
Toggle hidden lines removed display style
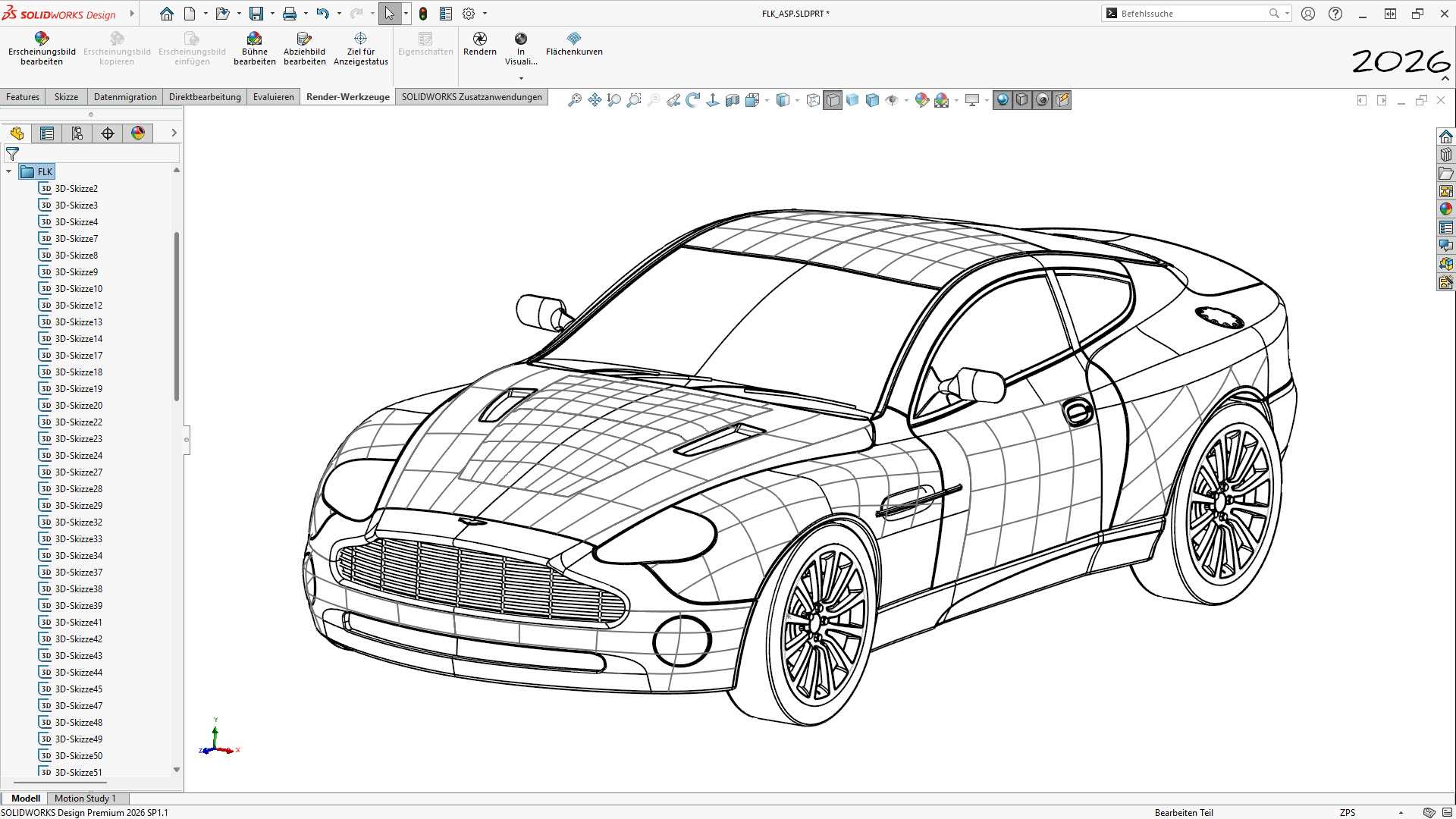pos(833,100)
